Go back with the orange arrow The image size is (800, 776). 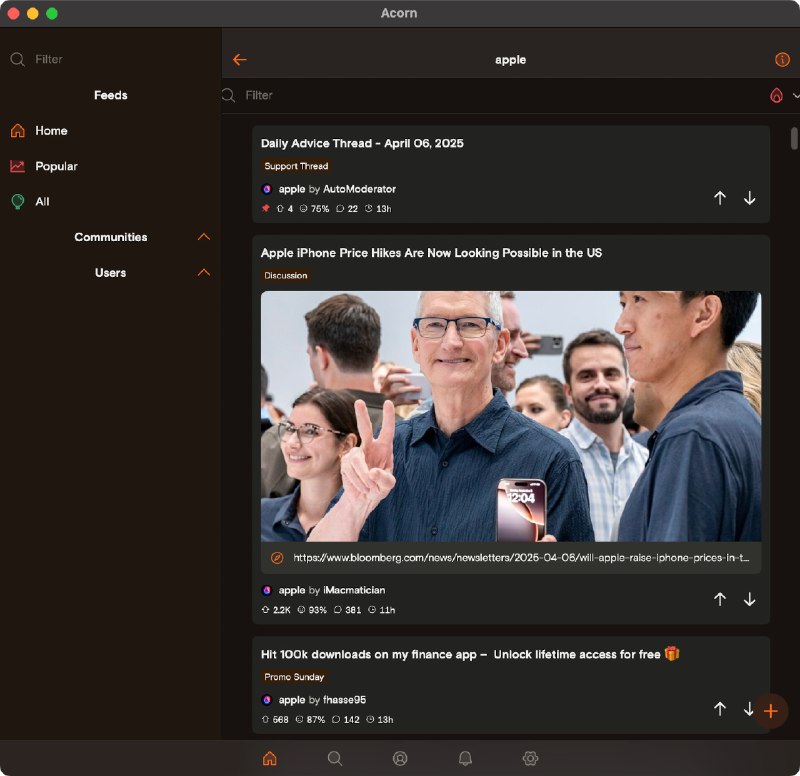coord(239,60)
